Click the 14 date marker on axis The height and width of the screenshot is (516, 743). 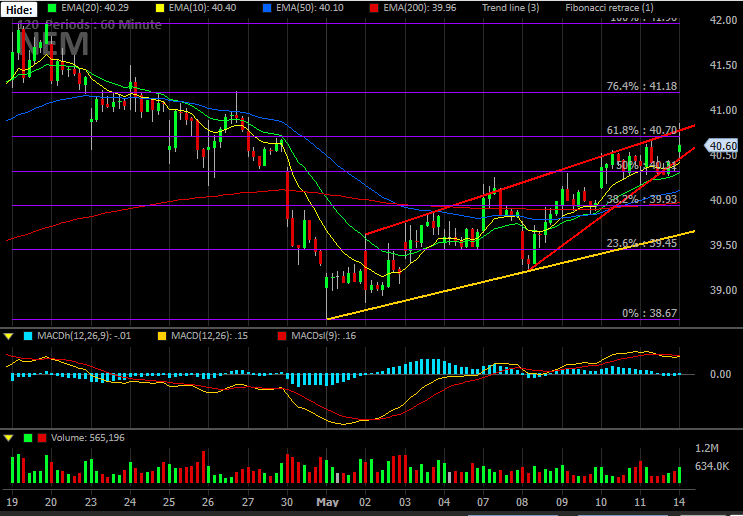pos(679,502)
